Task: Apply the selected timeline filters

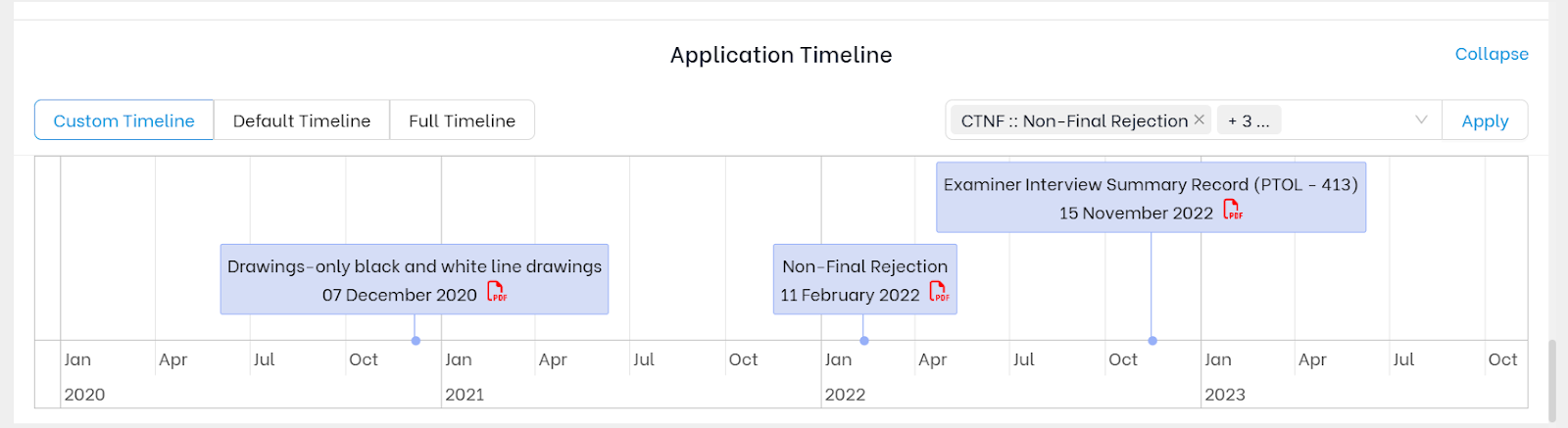Action: [x=1485, y=120]
